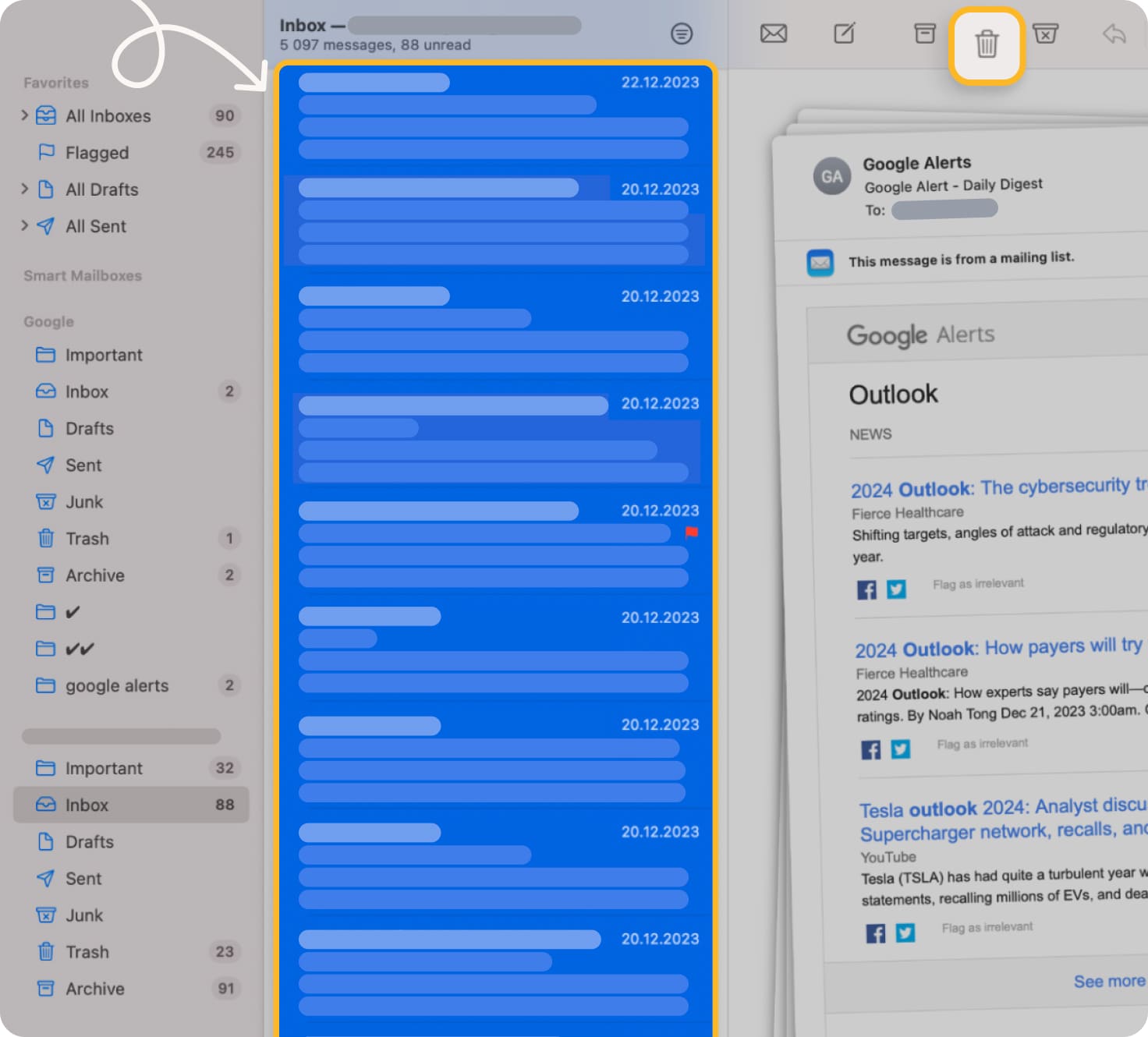Expand the All Drafts mailbox
The image size is (1148, 1037).
click(x=24, y=189)
